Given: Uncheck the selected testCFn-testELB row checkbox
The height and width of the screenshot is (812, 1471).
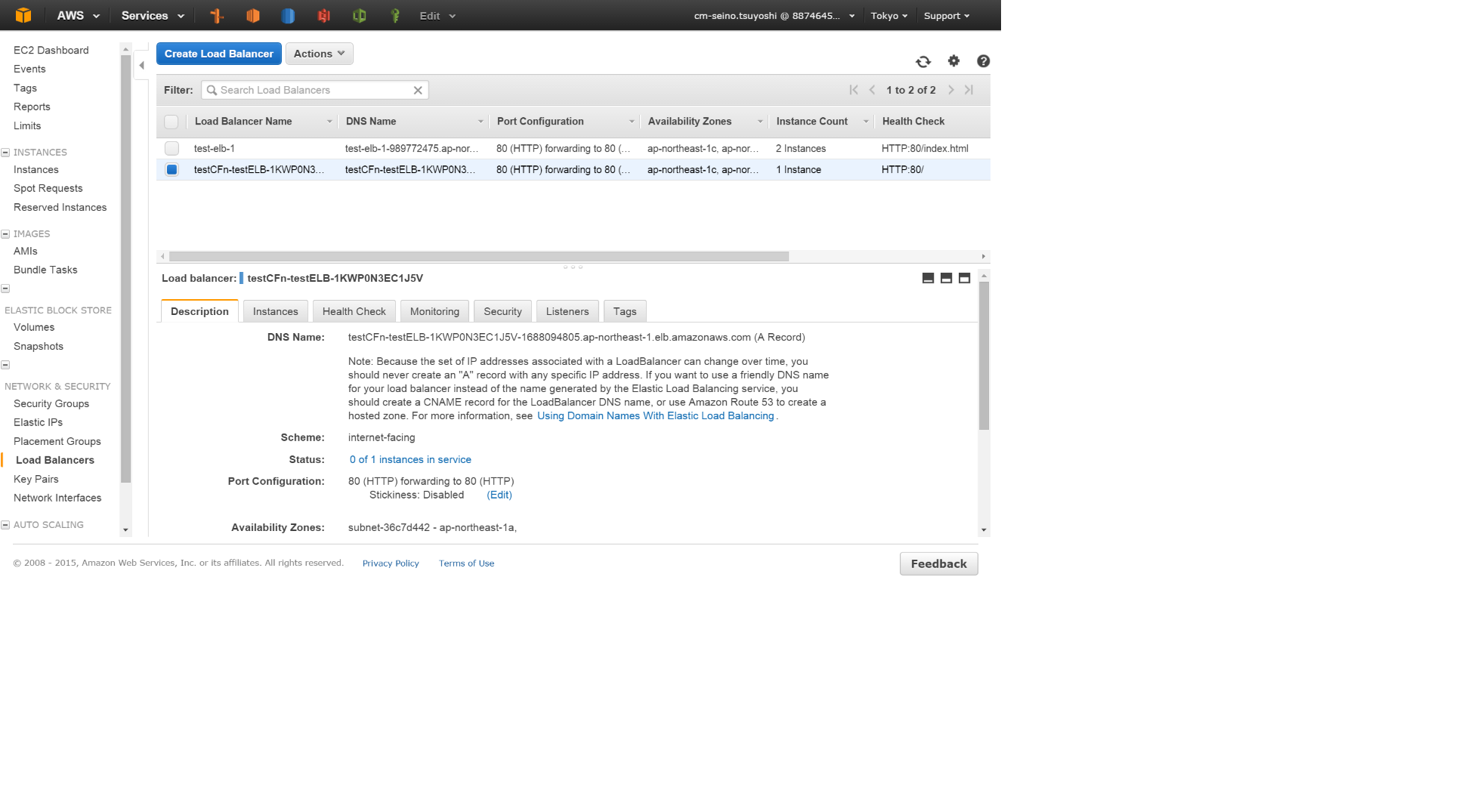Looking at the screenshot, I should (172, 169).
